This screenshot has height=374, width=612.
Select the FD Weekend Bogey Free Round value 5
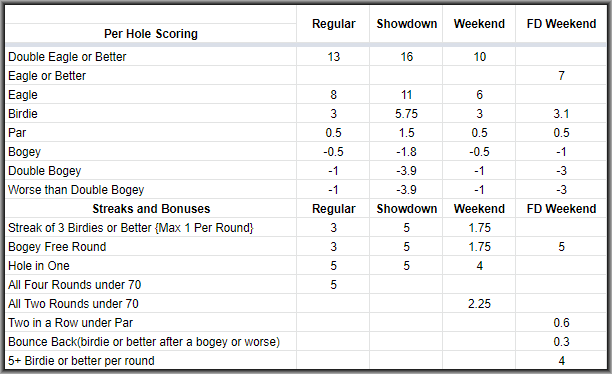561,247
